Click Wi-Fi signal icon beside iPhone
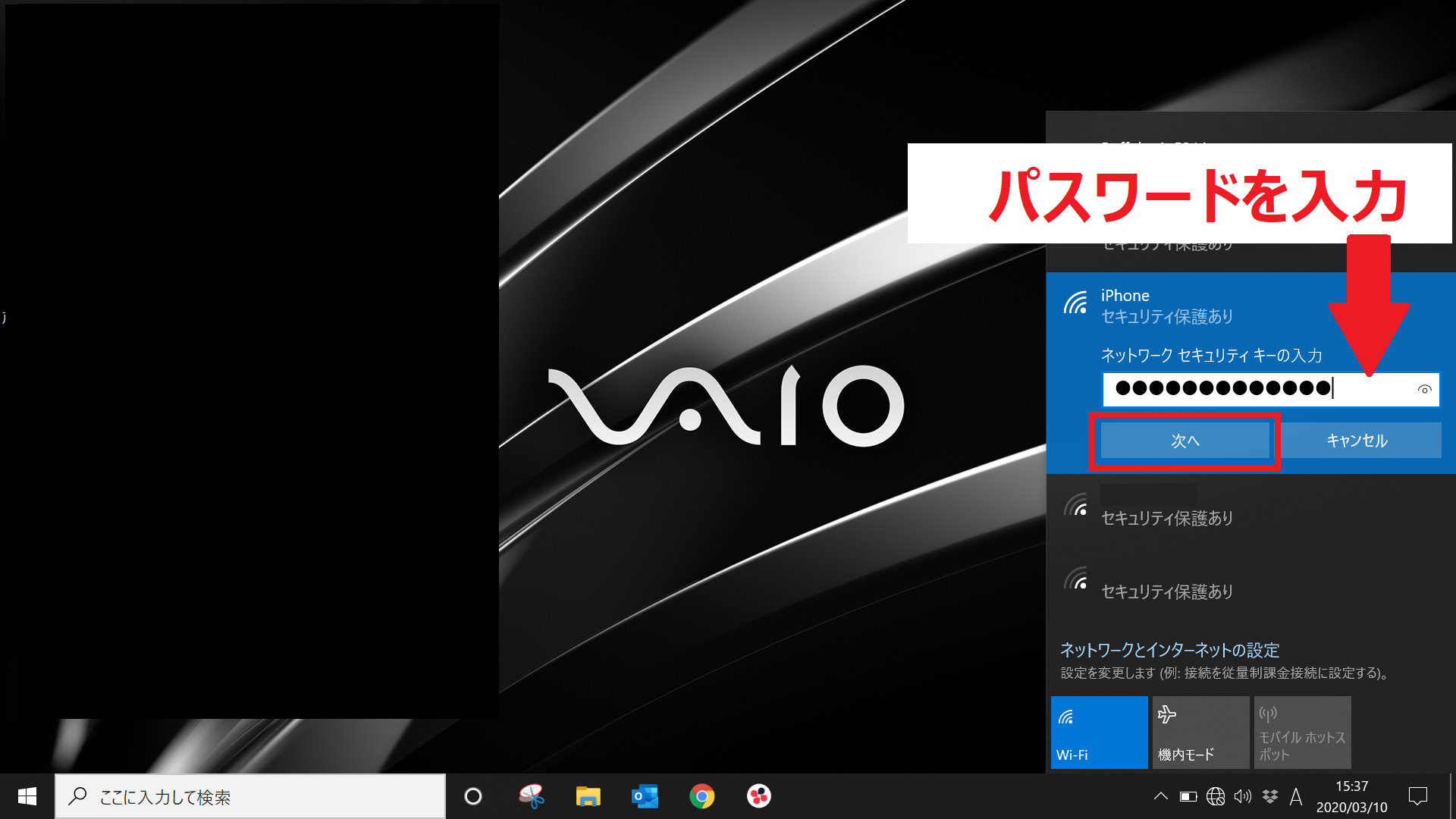This screenshot has width=1456, height=819. 1075,303
